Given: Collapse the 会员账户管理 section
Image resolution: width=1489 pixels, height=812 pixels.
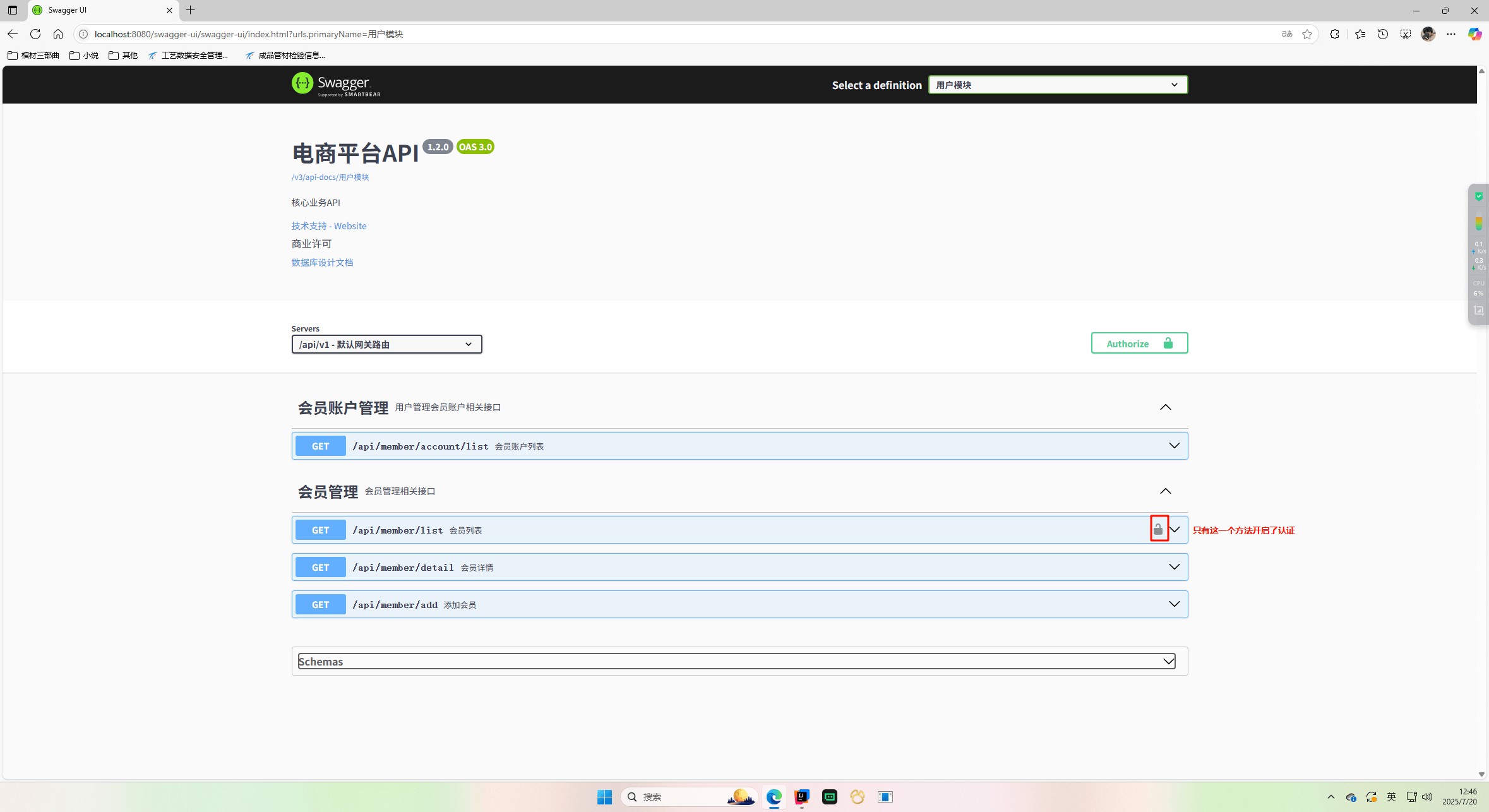Looking at the screenshot, I should coord(1165,407).
